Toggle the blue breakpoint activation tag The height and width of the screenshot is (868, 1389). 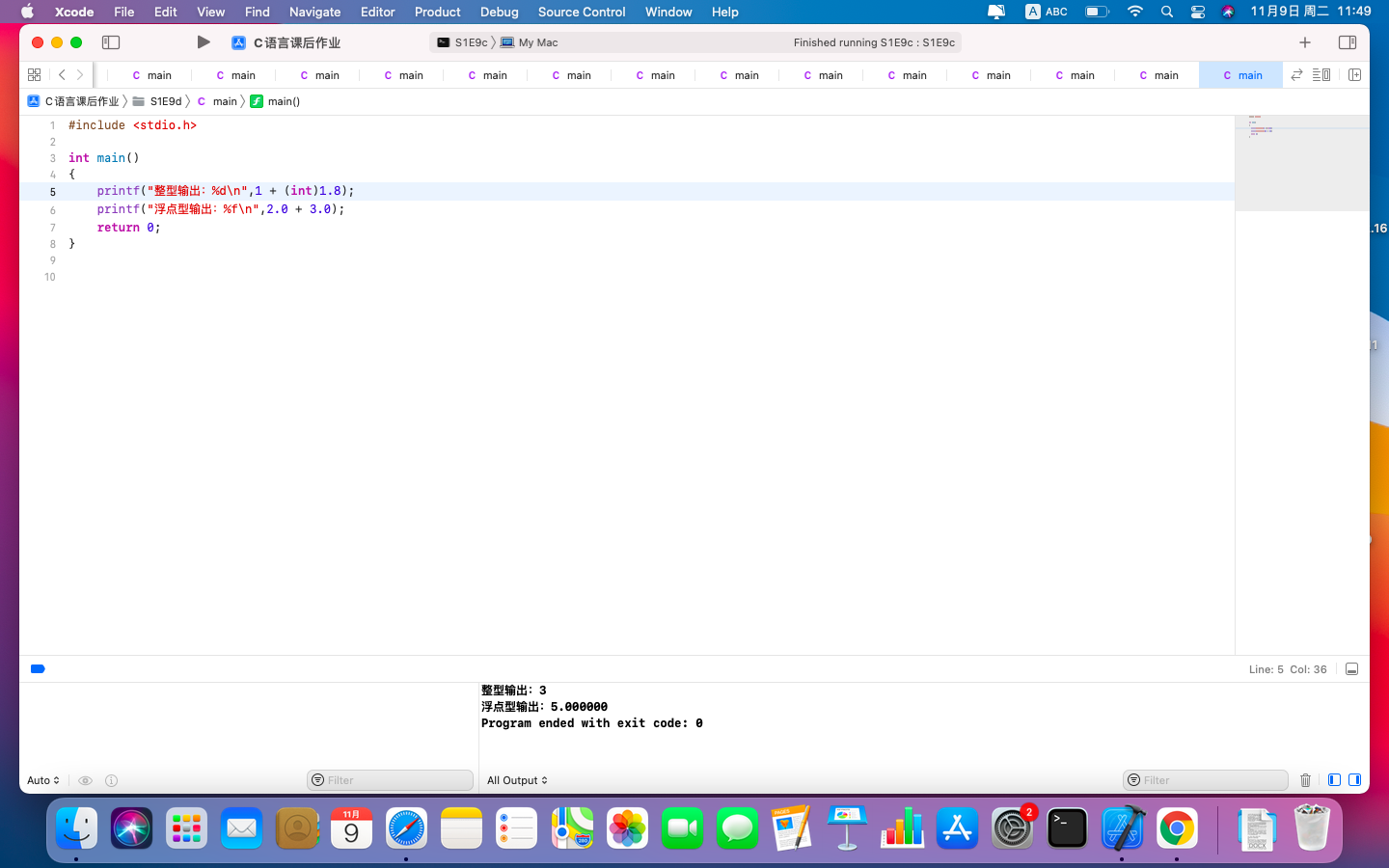pyautogui.click(x=38, y=668)
